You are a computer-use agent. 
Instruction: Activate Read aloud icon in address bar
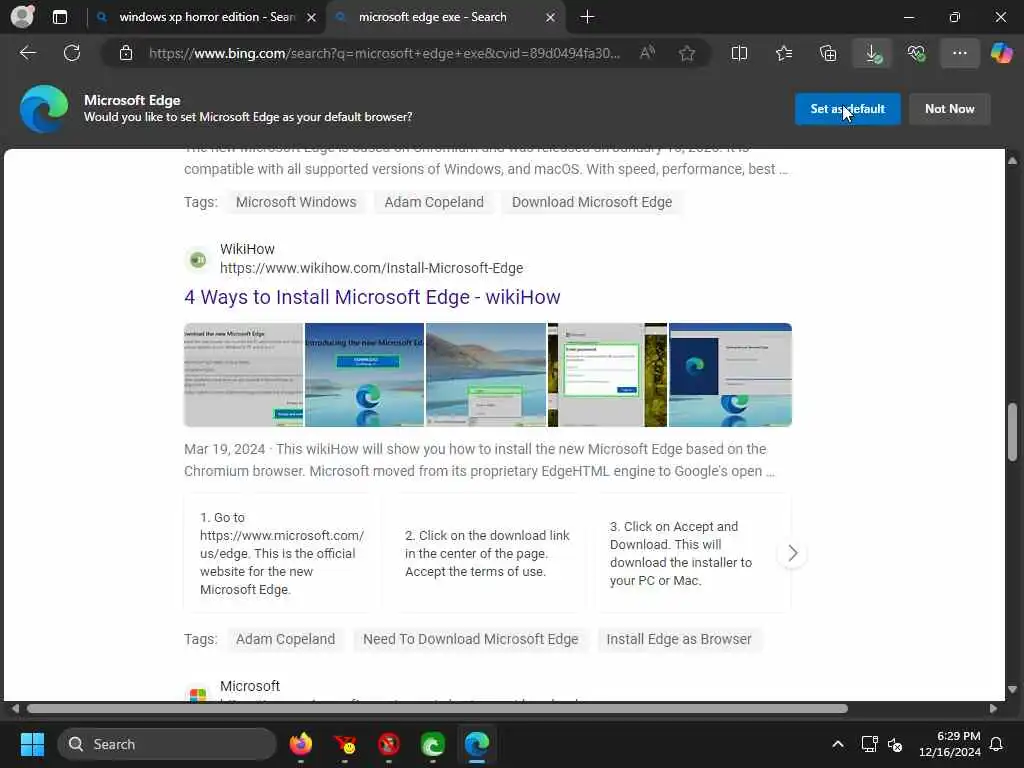(647, 53)
